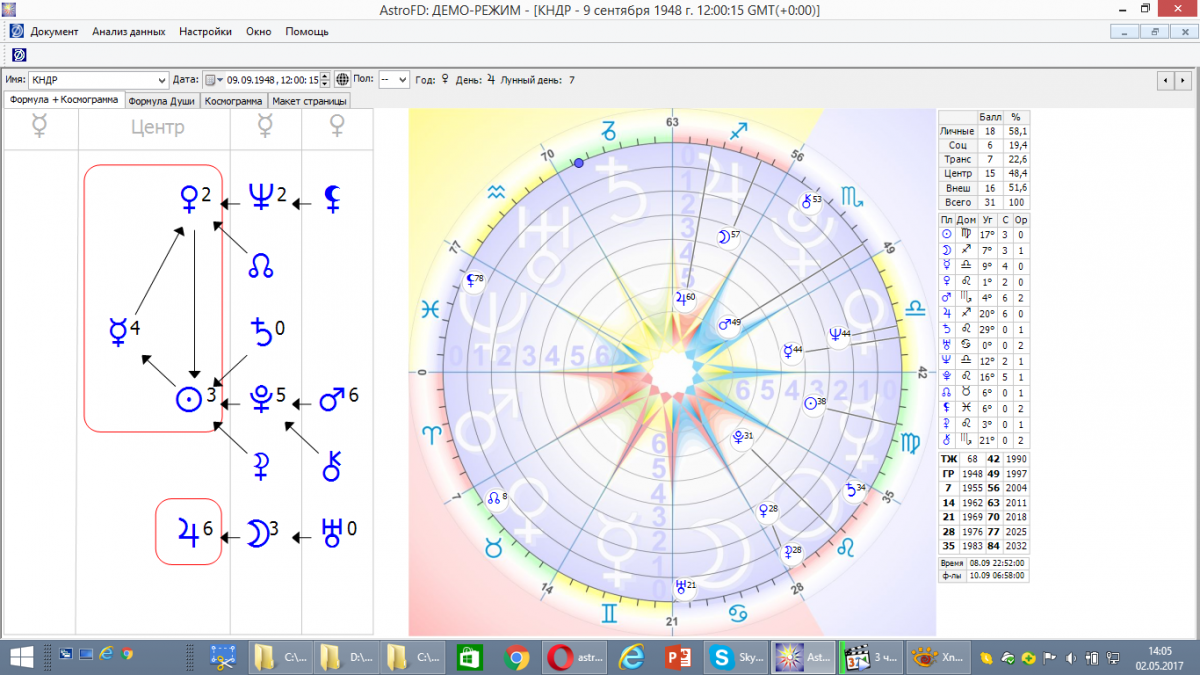Switch to the Макет страницы tab
This screenshot has width=1200, height=675.
pyautogui.click(x=310, y=101)
